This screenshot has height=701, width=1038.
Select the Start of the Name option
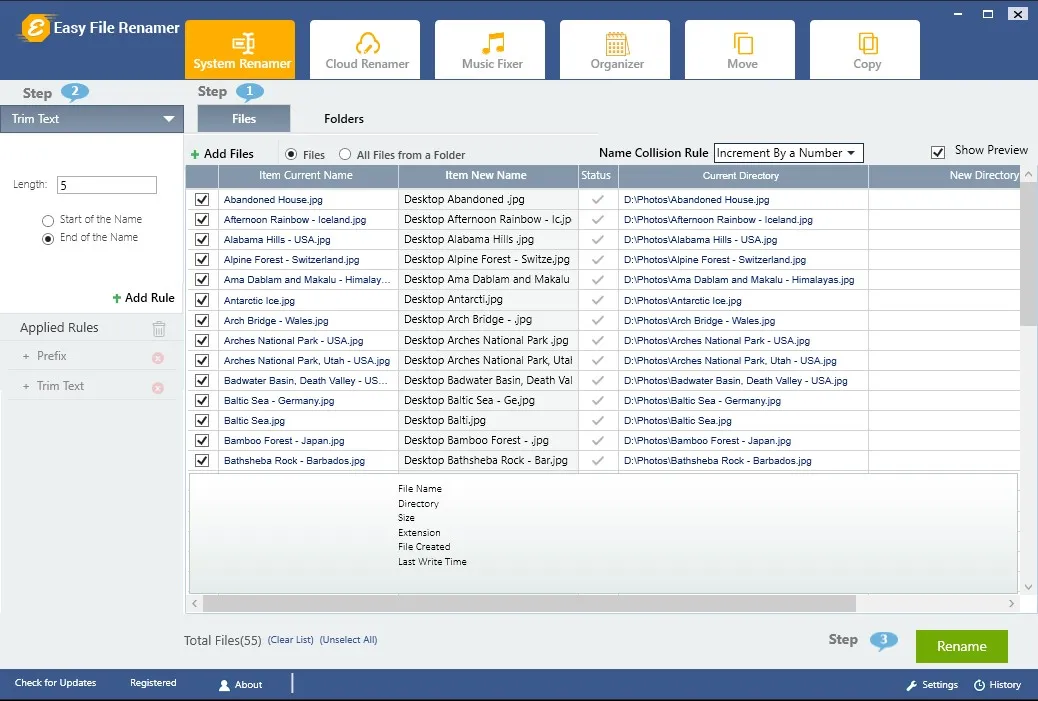[48, 220]
